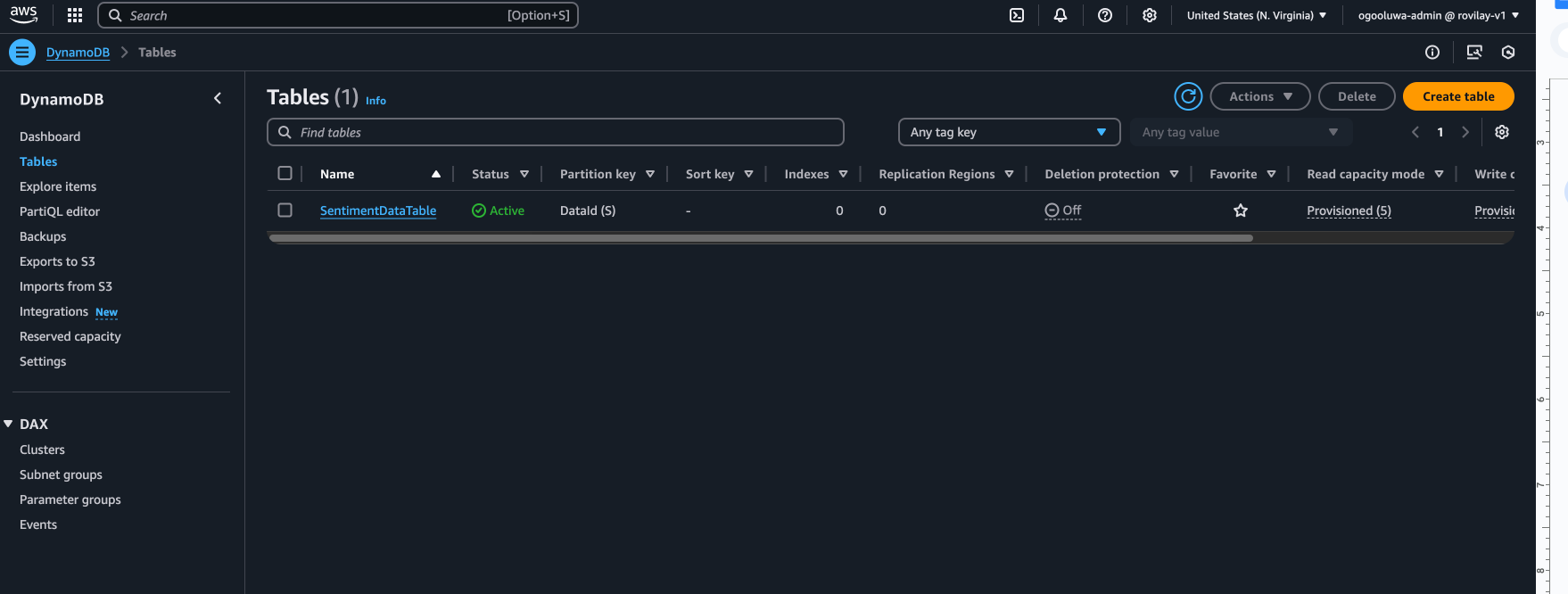Screen dimensions: 1568x594
Task: Open the help question mark menu
Action: pos(1105,15)
